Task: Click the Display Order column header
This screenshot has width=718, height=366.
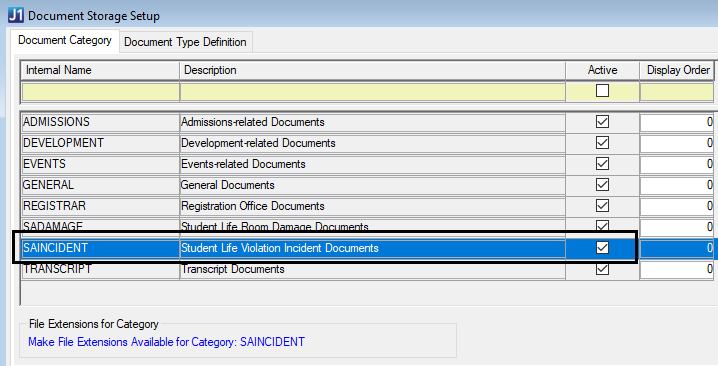Action: point(677,71)
